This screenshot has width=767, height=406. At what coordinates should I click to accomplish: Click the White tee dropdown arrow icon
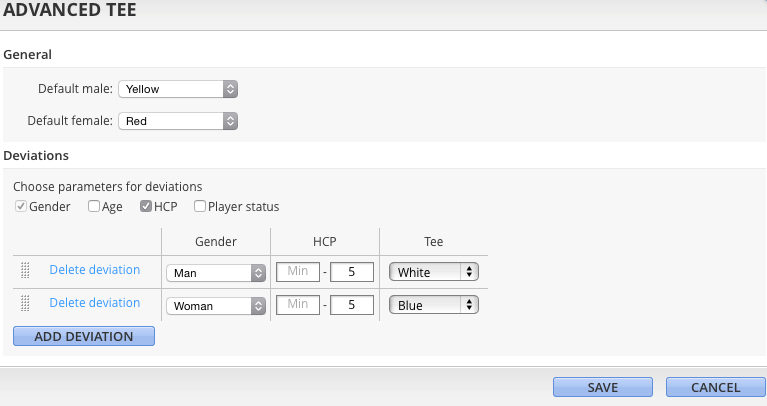click(x=469, y=272)
